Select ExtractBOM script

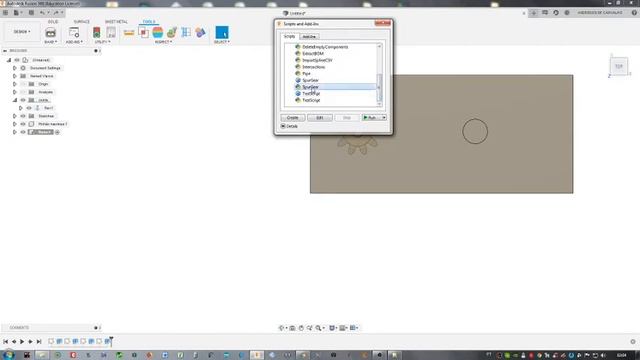pos(313,53)
